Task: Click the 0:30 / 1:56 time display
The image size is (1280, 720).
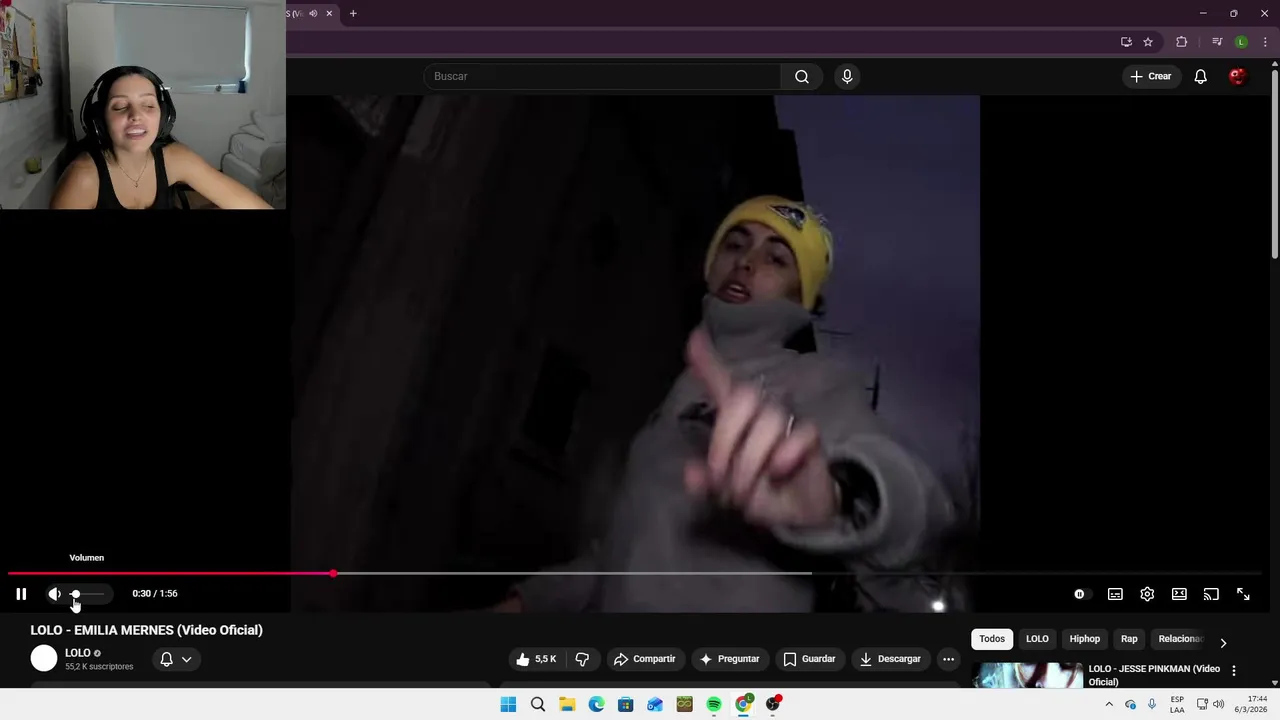Action: pyautogui.click(x=155, y=594)
